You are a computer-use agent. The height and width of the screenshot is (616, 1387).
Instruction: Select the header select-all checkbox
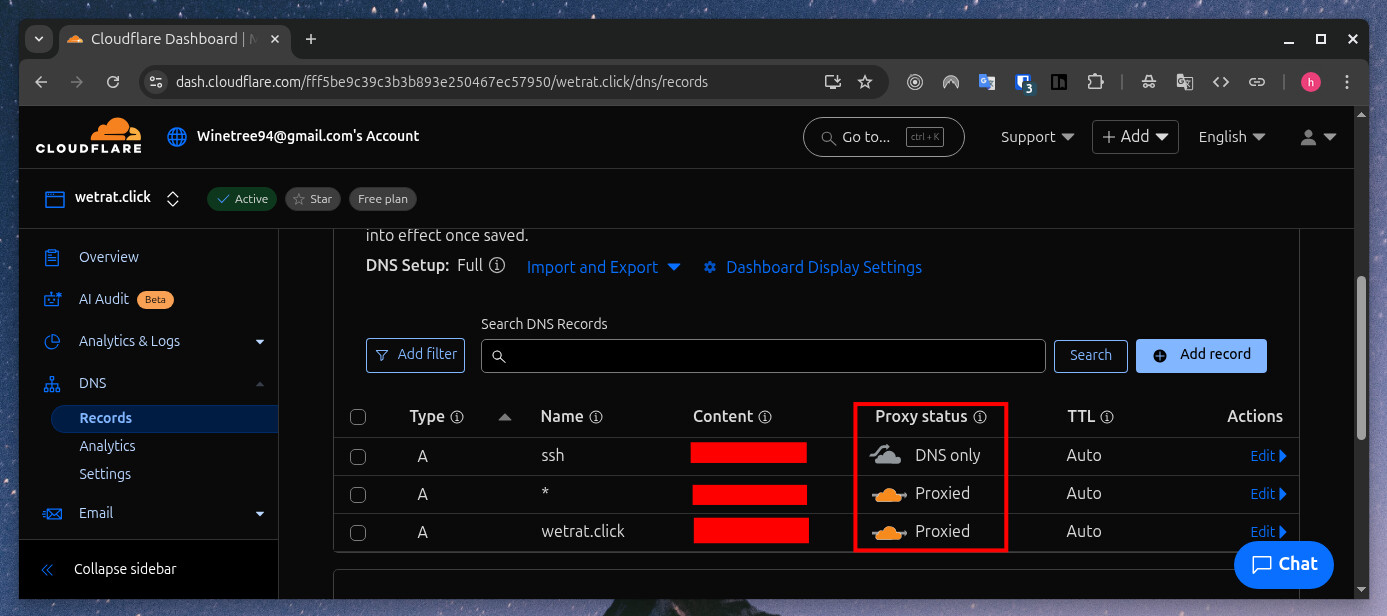tap(358, 417)
